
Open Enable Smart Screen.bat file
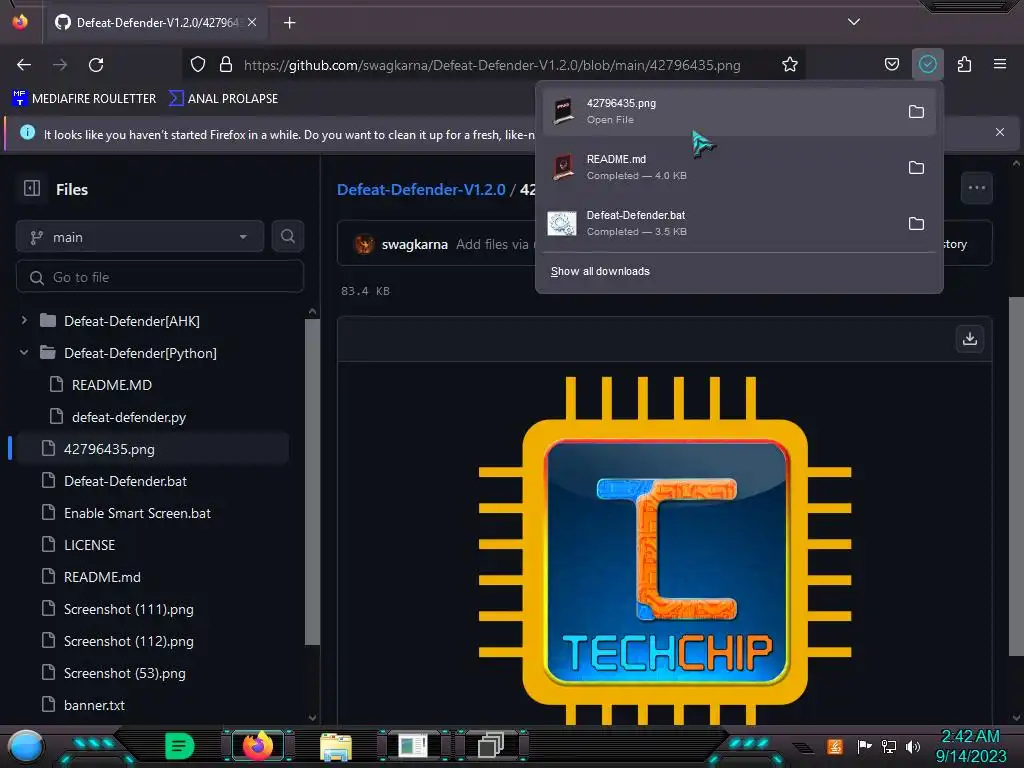point(137,513)
